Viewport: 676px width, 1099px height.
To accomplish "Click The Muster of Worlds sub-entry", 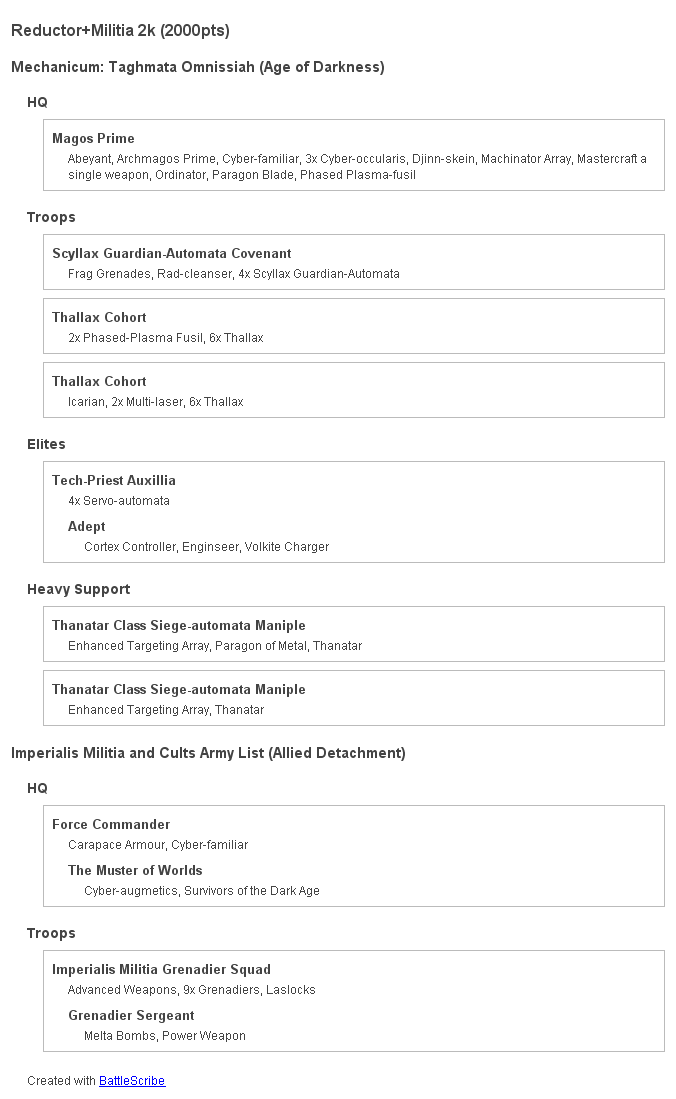I will pos(135,870).
